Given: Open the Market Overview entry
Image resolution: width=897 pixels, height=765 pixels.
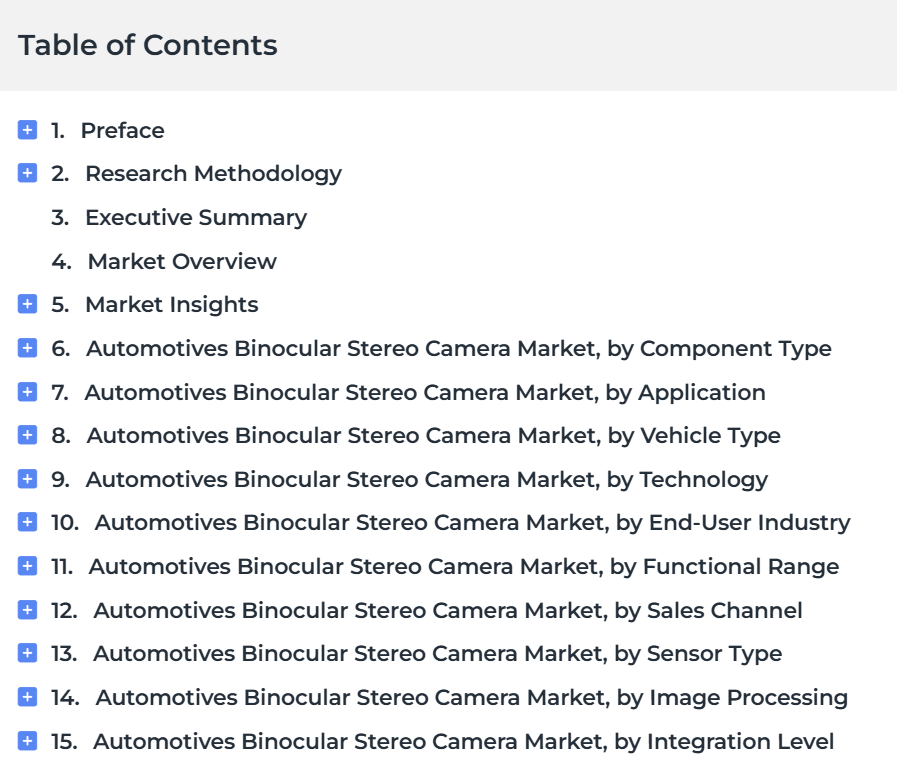Looking at the screenshot, I should (x=164, y=261).
